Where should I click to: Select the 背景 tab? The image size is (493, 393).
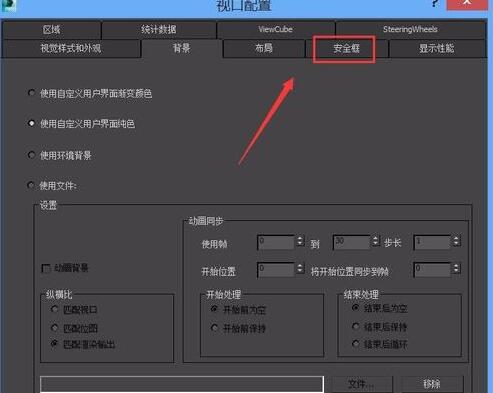182,49
